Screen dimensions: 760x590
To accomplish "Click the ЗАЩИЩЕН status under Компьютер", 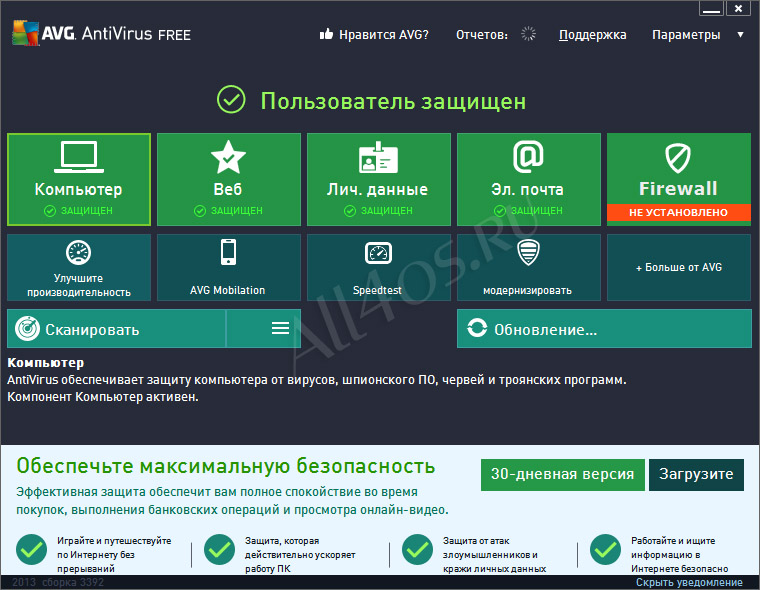I will coord(79,211).
